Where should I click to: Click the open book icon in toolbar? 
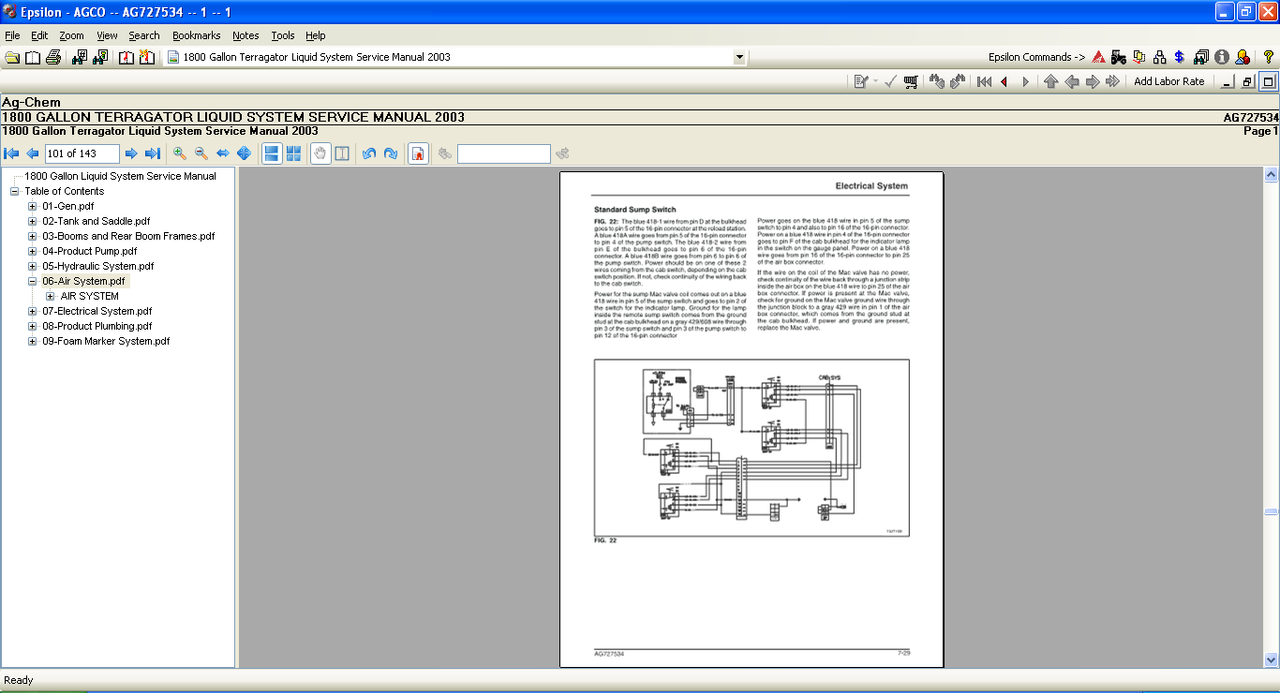33,57
